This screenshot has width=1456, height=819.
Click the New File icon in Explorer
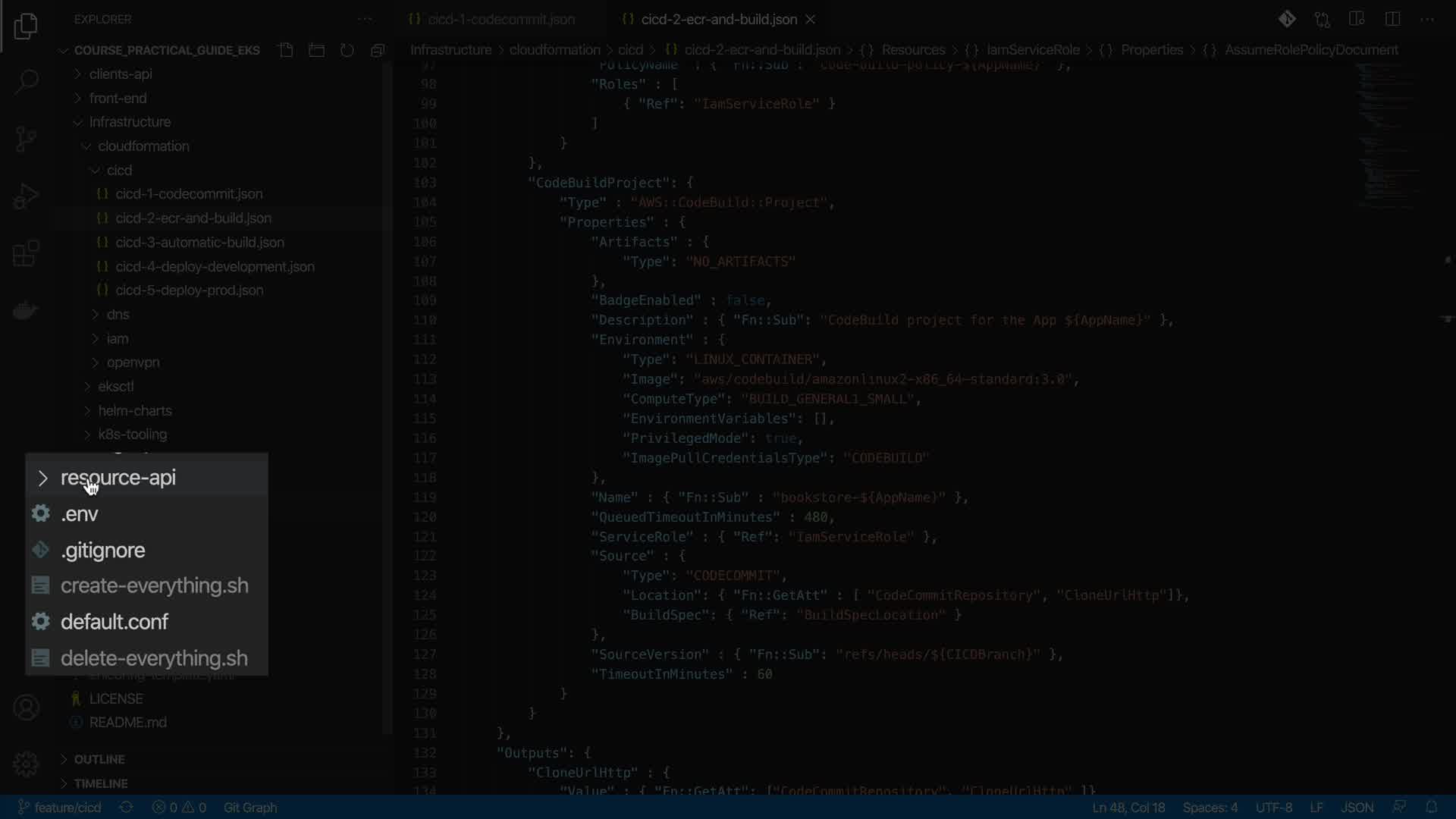[286, 50]
